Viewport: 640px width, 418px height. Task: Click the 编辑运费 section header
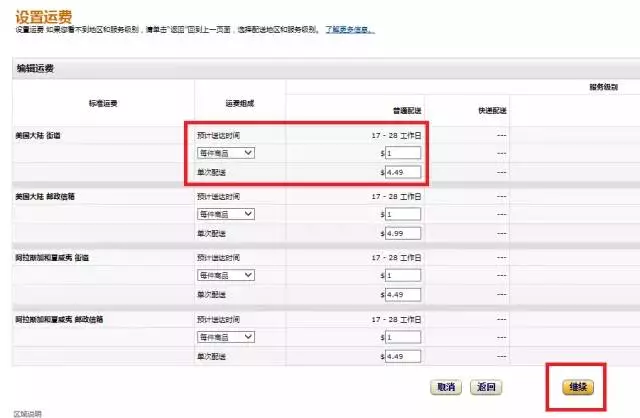click(x=35, y=68)
